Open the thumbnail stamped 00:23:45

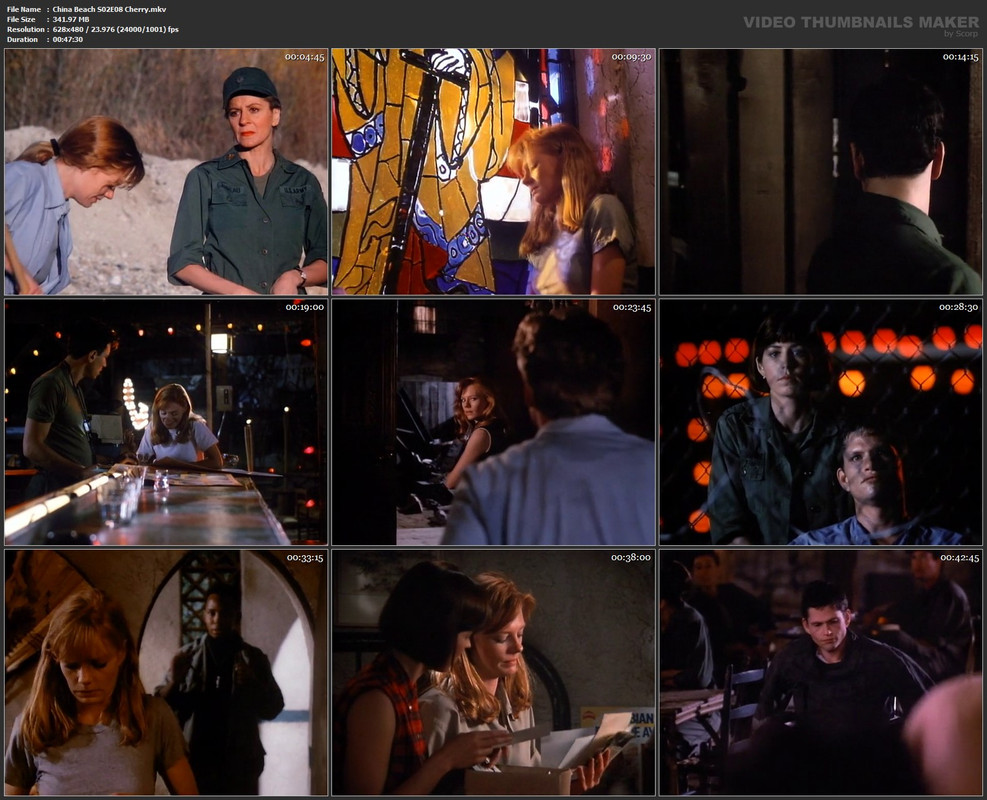click(x=494, y=422)
